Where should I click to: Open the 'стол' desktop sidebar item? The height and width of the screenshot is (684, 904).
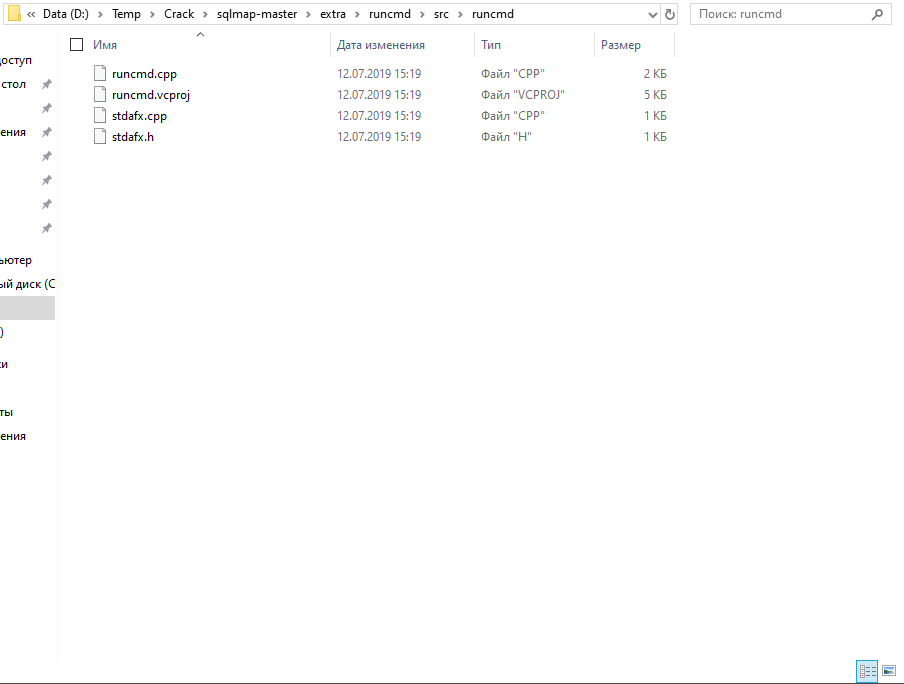coord(13,84)
